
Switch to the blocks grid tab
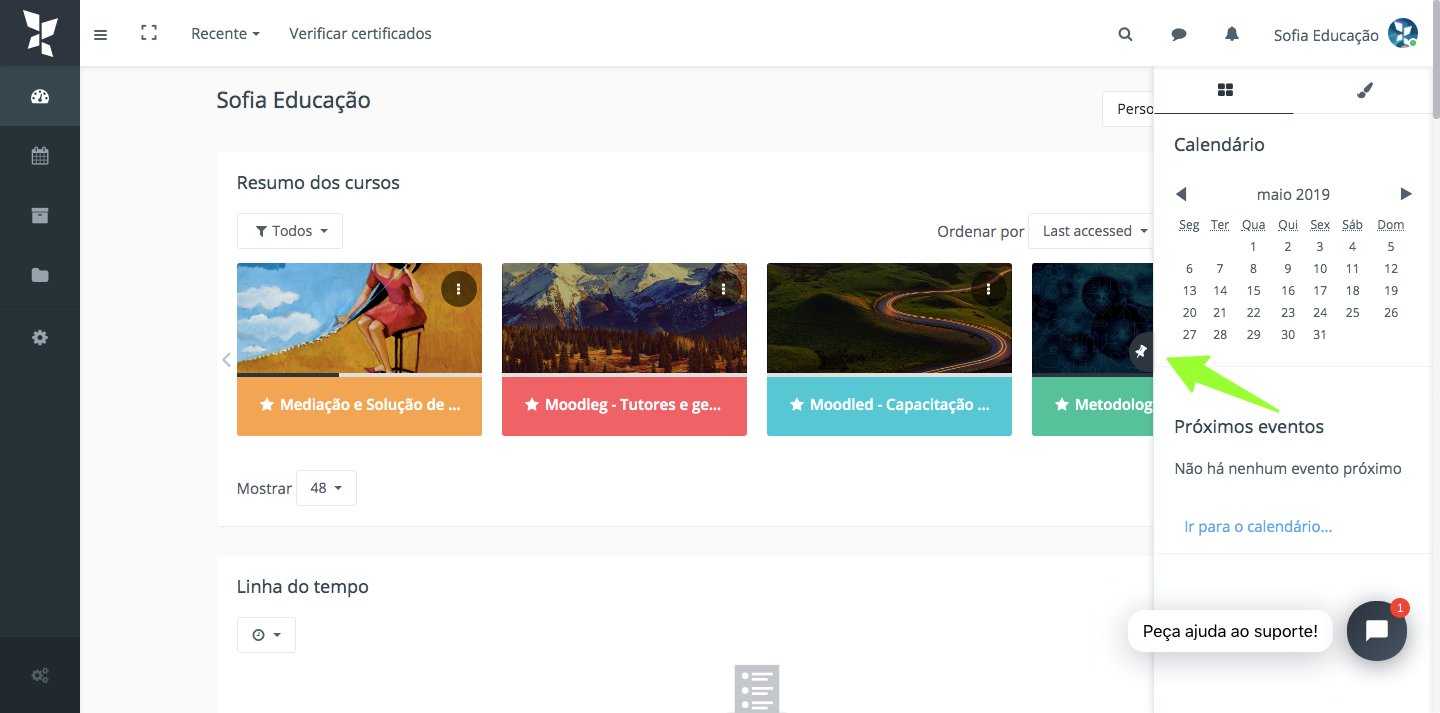[x=1225, y=90]
